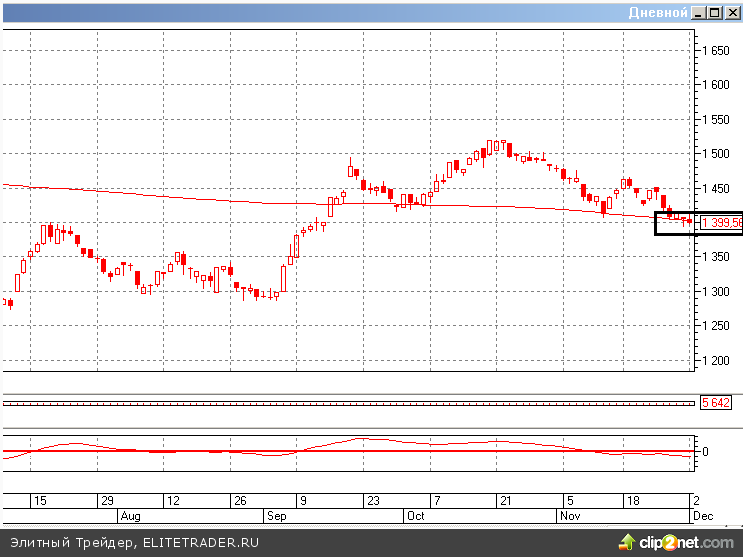743x557 pixels.
Task: Click the date marker 29 on time axis
Action: 106,501
